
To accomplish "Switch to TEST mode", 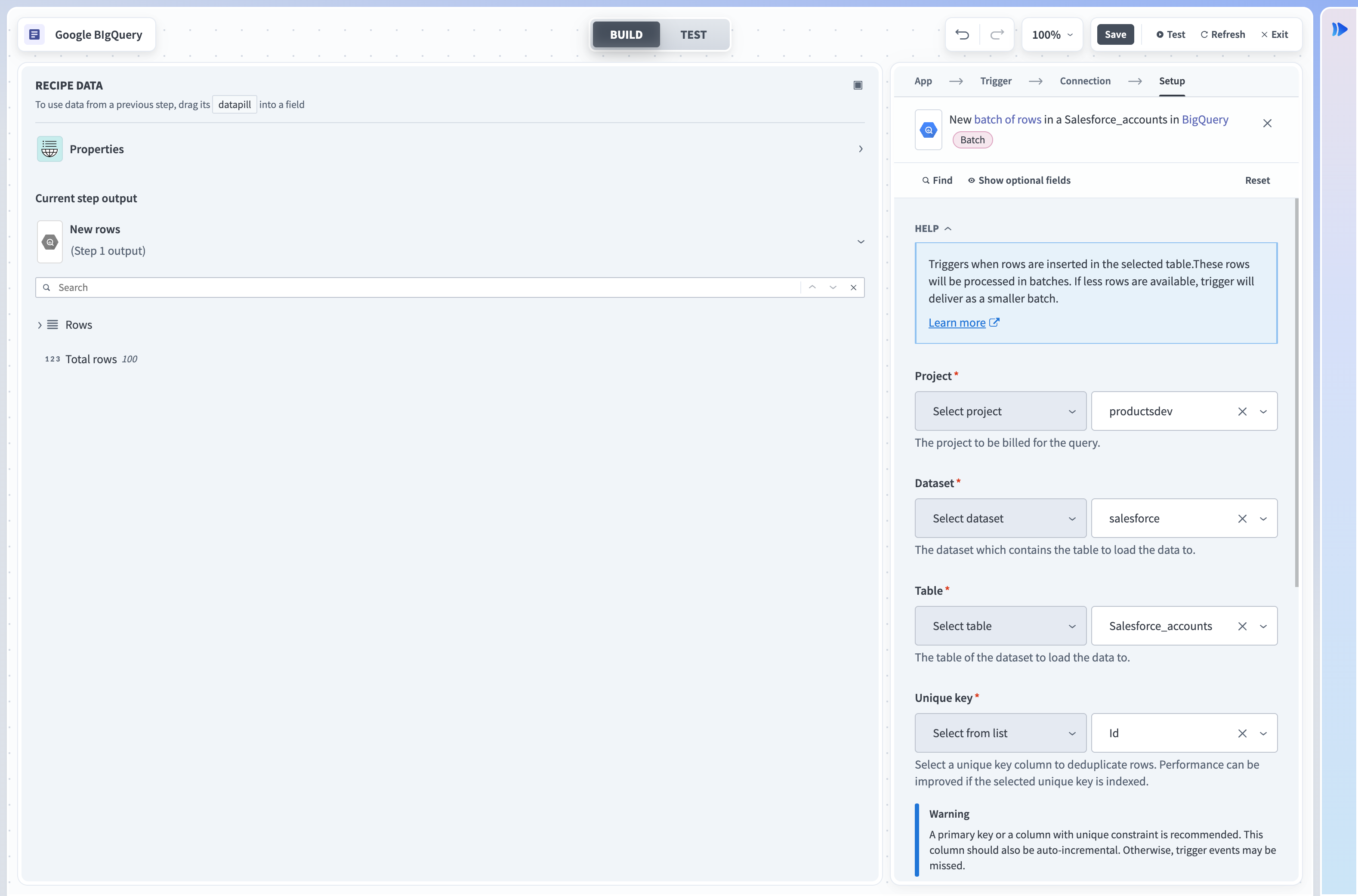I will point(693,35).
